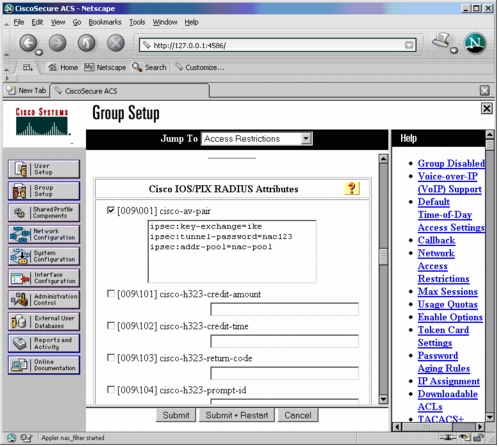Open Group Setup in the sidebar
Screen dimensions: 499x447
tap(44, 191)
